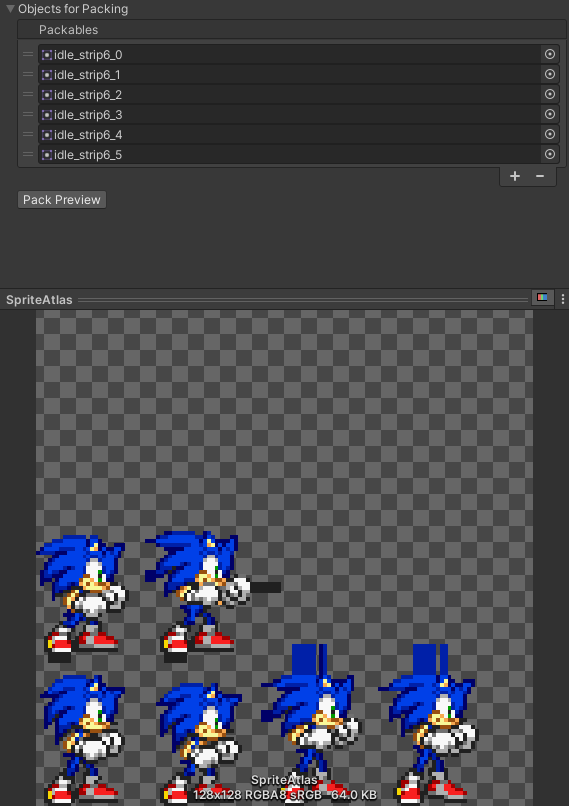Screen dimensions: 569x806
Task: Select the idle_strip6_2 packable field
Action: coord(289,95)
